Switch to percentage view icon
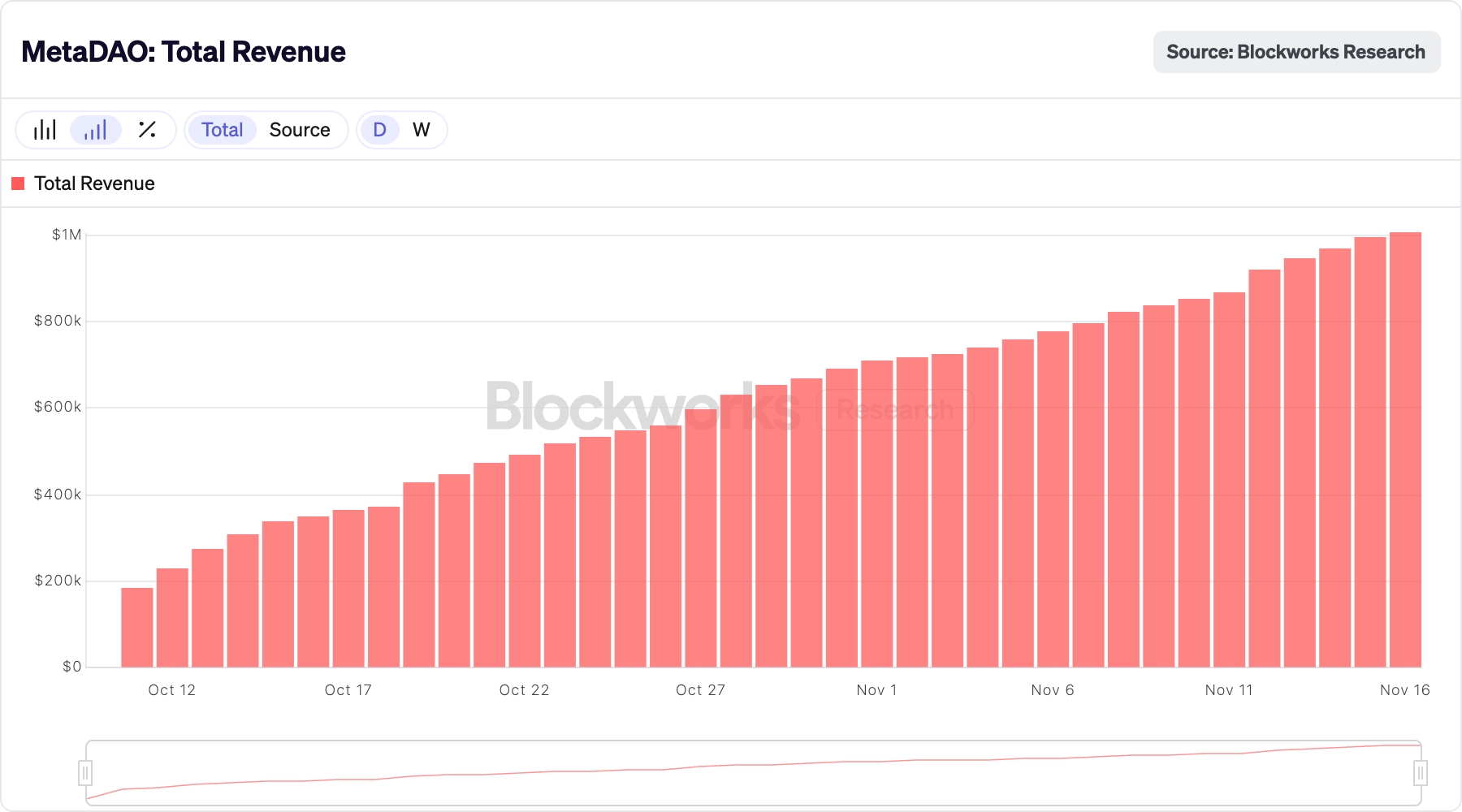 tap(147, 130)
